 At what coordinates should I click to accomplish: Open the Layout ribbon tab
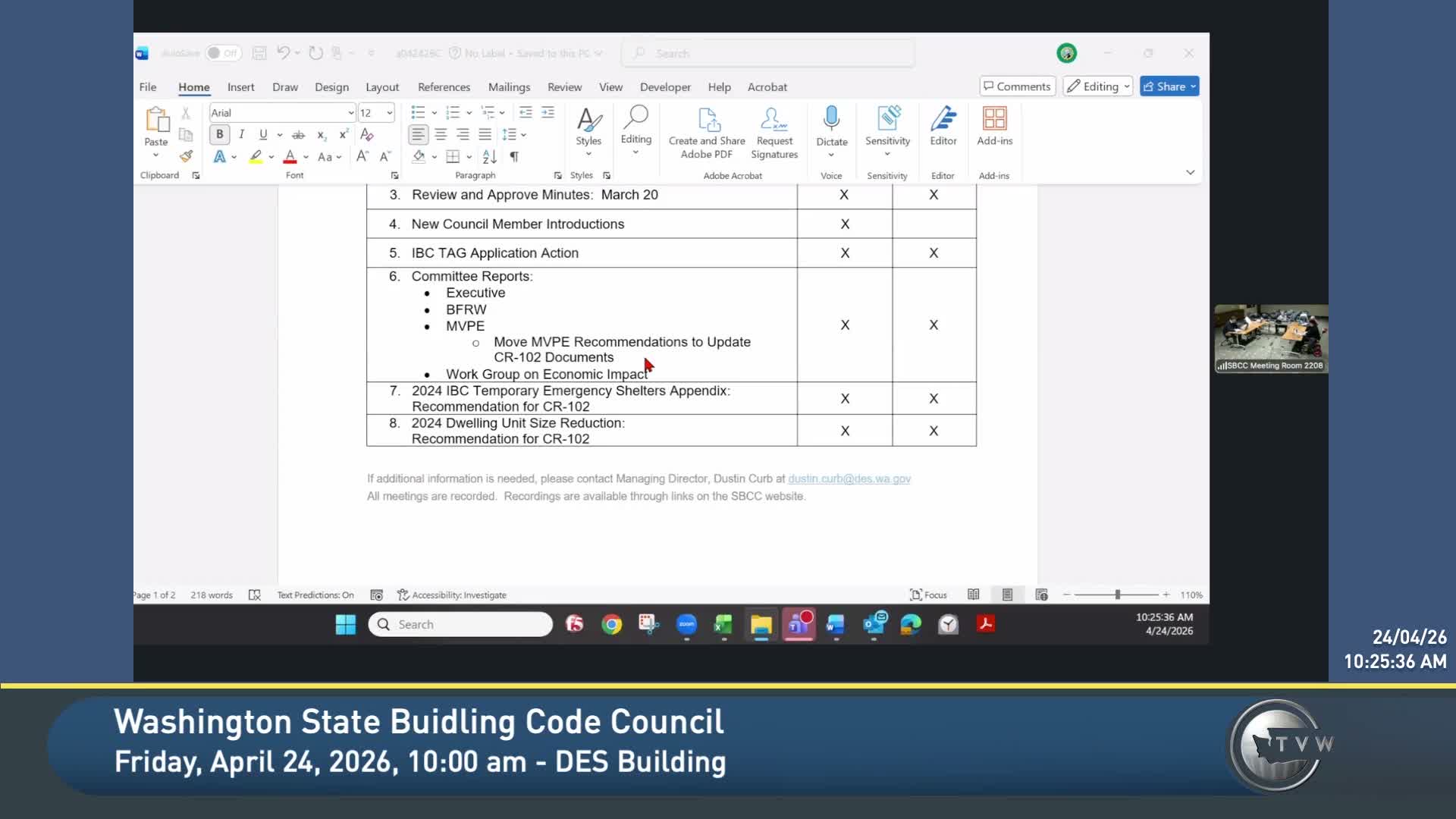pos(381,87)
